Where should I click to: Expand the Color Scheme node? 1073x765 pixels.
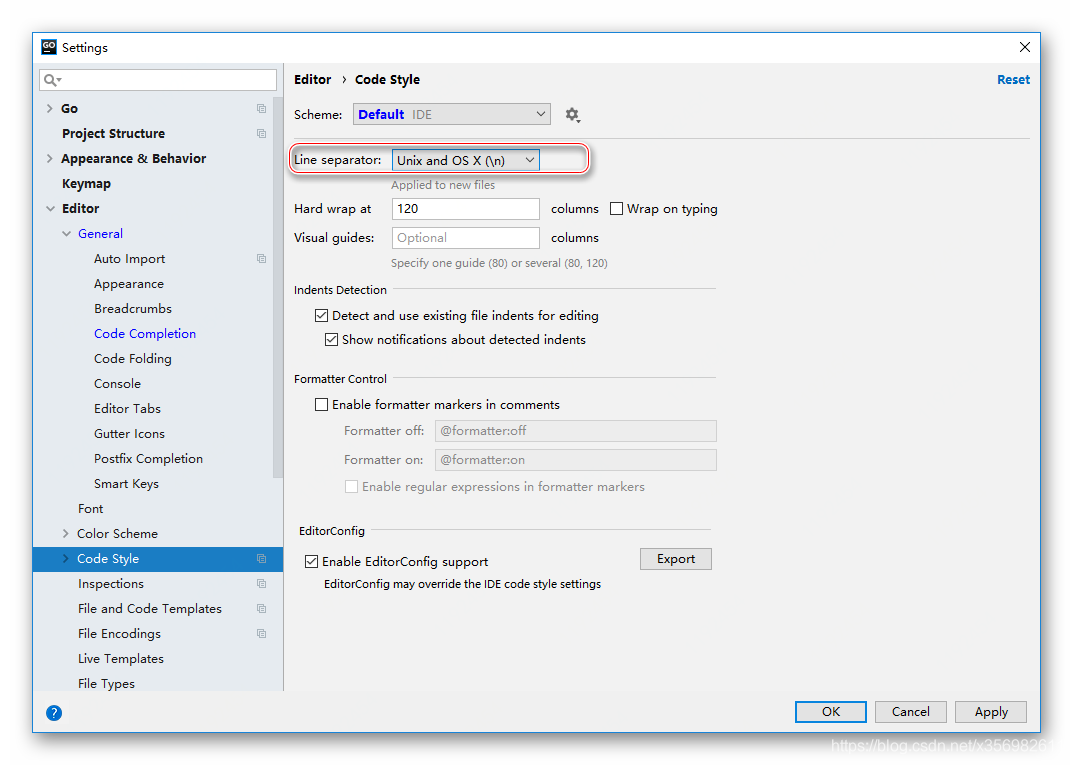(x=66, y=533)
